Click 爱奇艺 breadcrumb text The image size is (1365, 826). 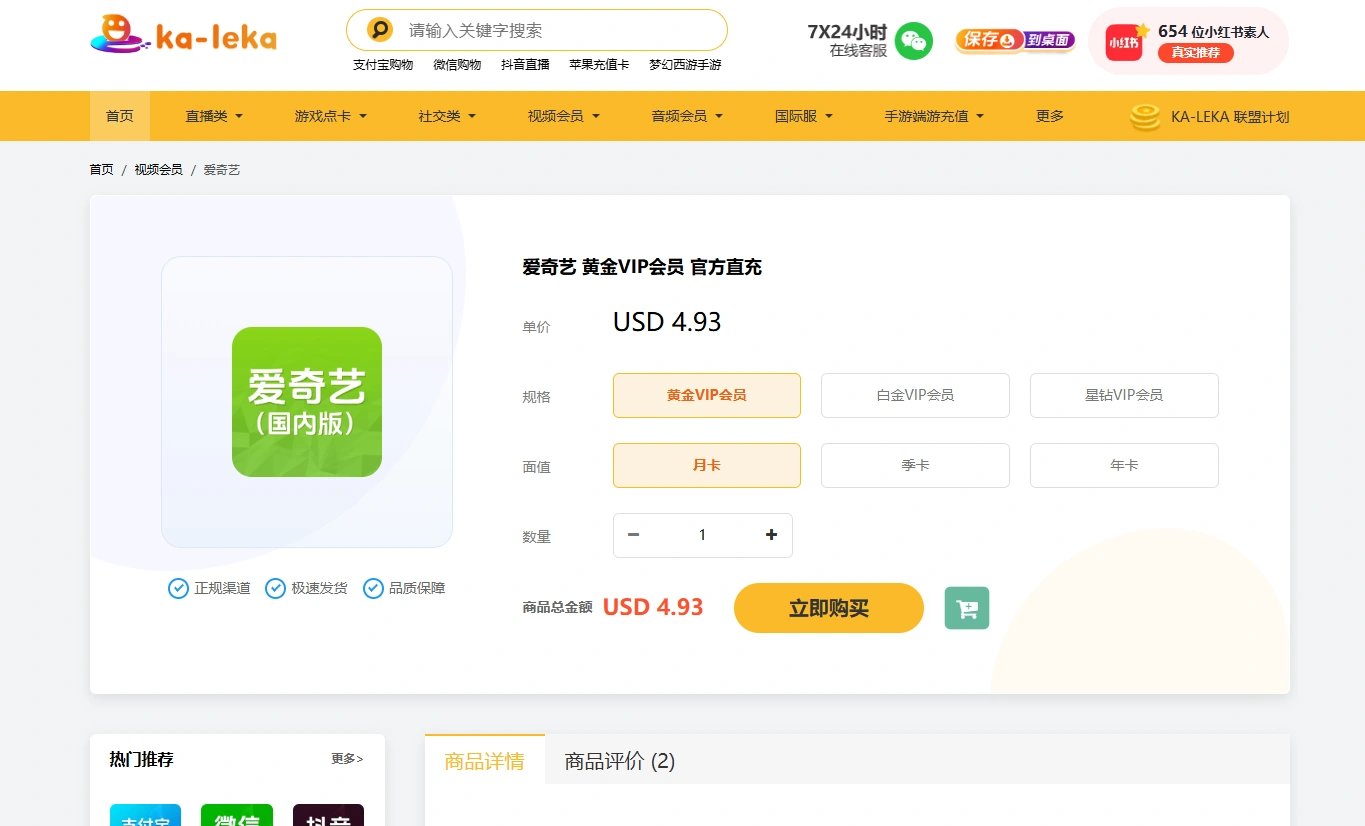coord(222,170)
